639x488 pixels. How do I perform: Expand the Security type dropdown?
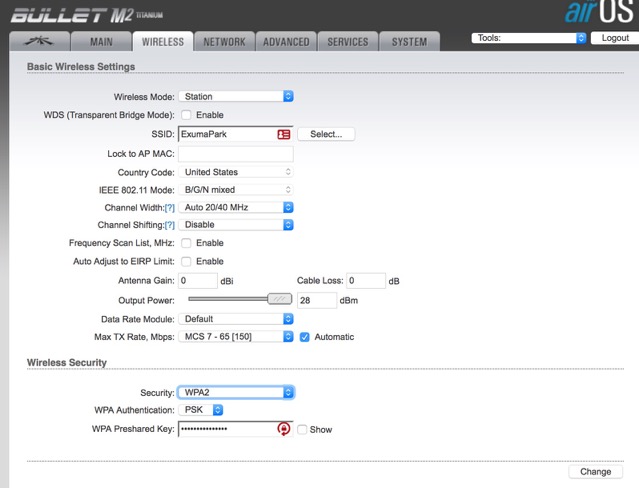pos(236,393)
